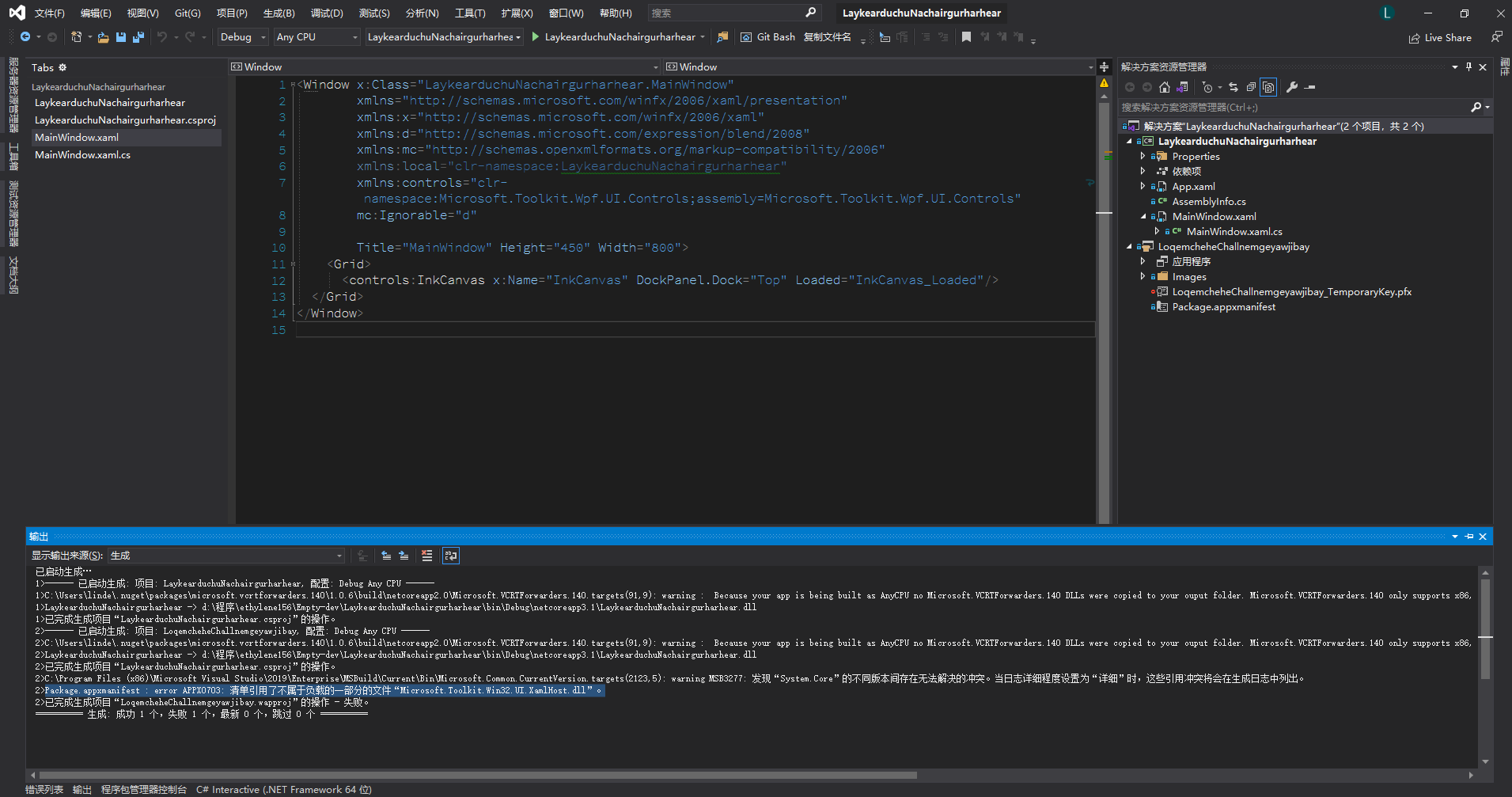The height and width of the screenshot is (797, 1512).
Task: Select the Save All toolbar icon
Action: pyautogui.click(x=138, y=36)
